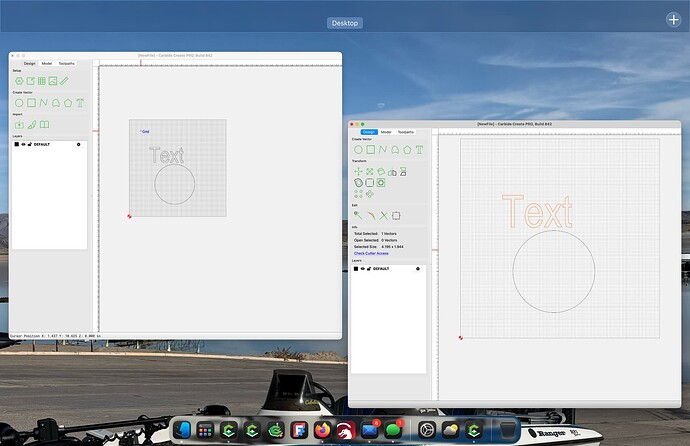
Task: Click the Move transform icon in right window
Action: [358, 172]
